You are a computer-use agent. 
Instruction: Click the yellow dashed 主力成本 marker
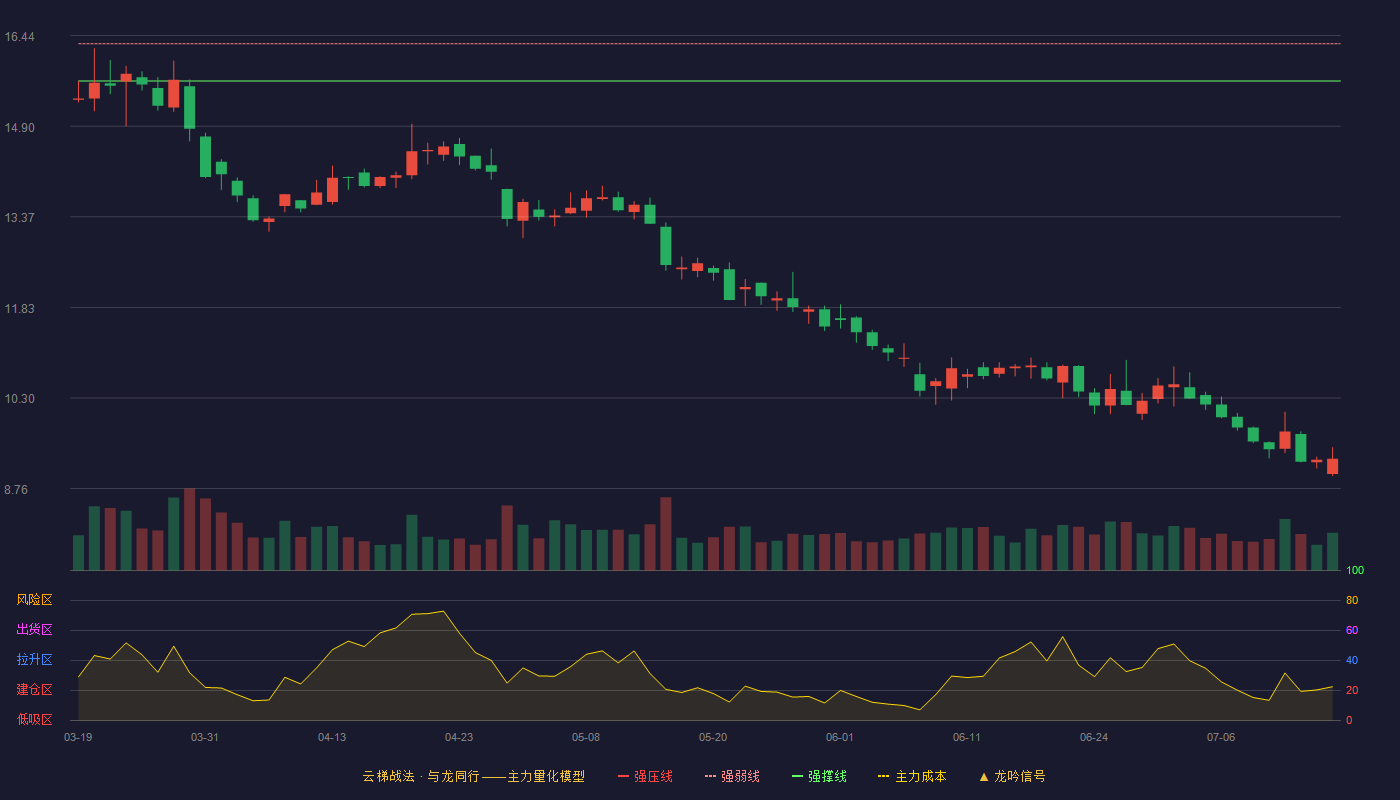pos(883,776)
